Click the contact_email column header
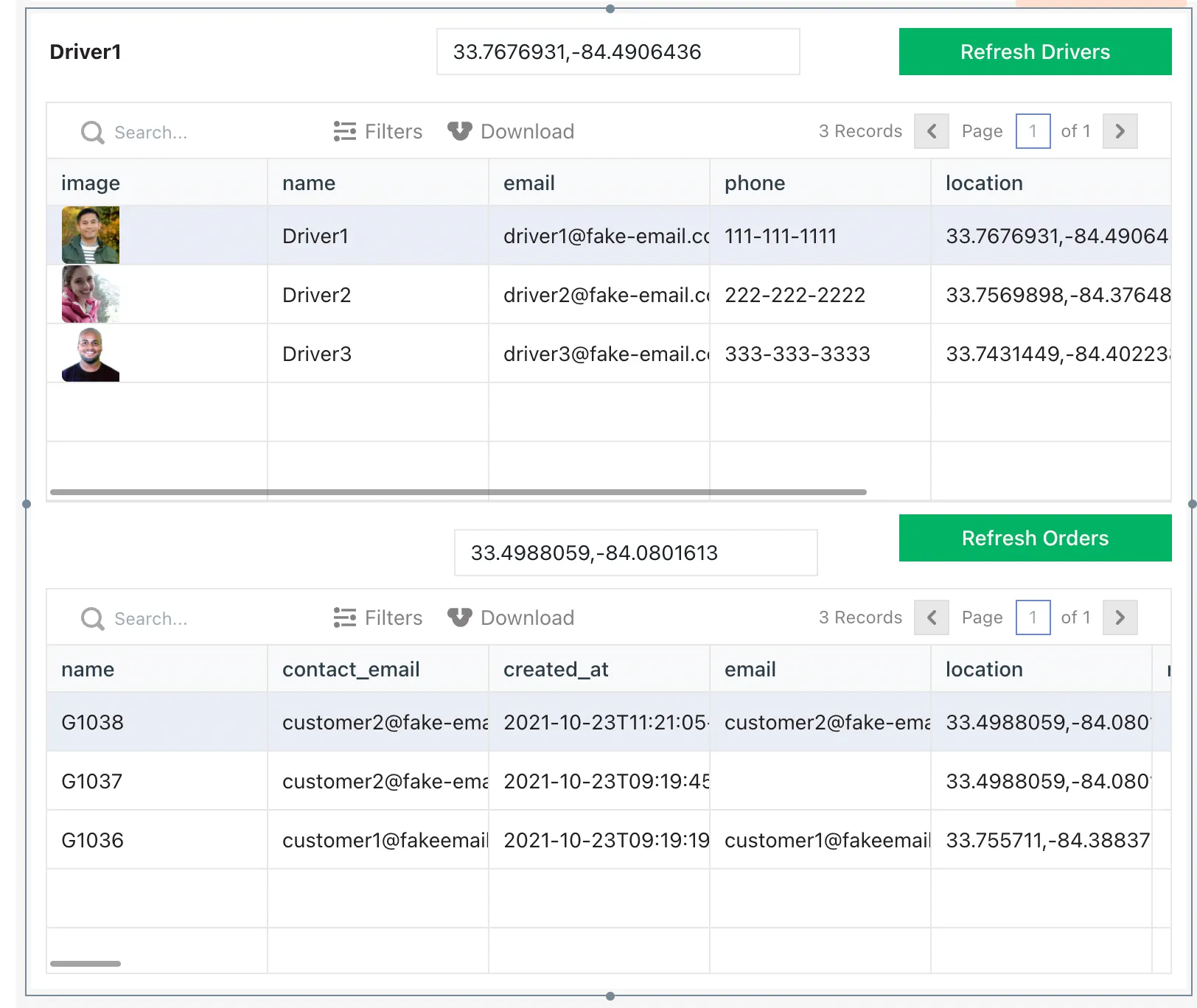The image size is (1197, 1008). pyautogui.click(x=351, y=669)
